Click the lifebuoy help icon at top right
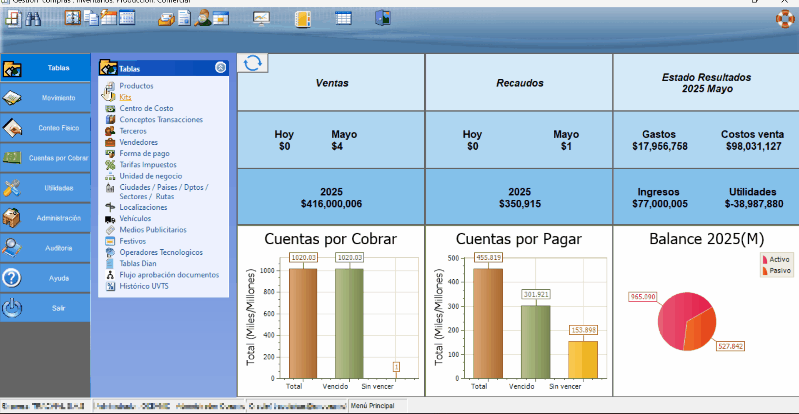 point(785,18)
